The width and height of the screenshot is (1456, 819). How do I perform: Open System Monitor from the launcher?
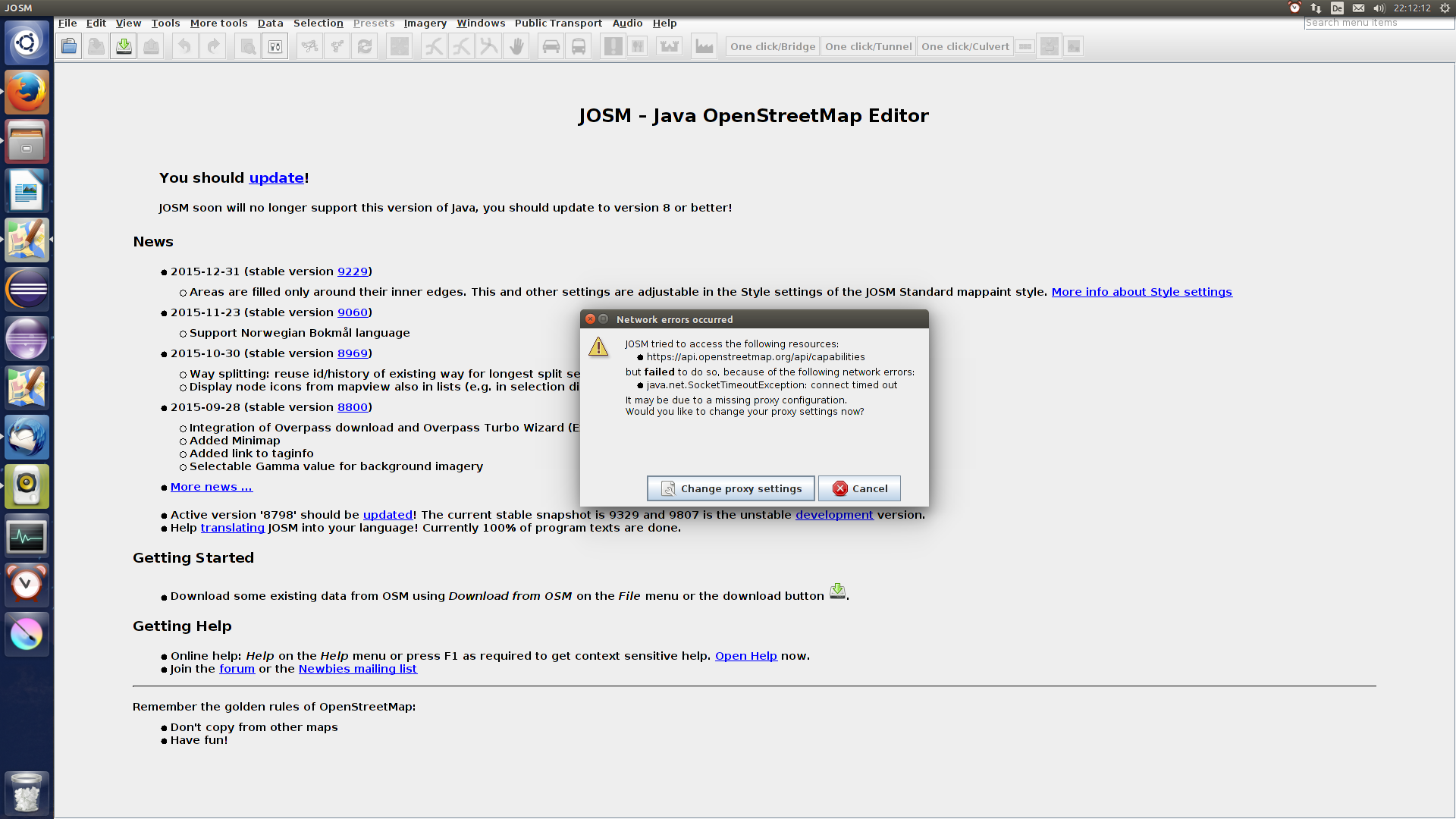point(27,535)
